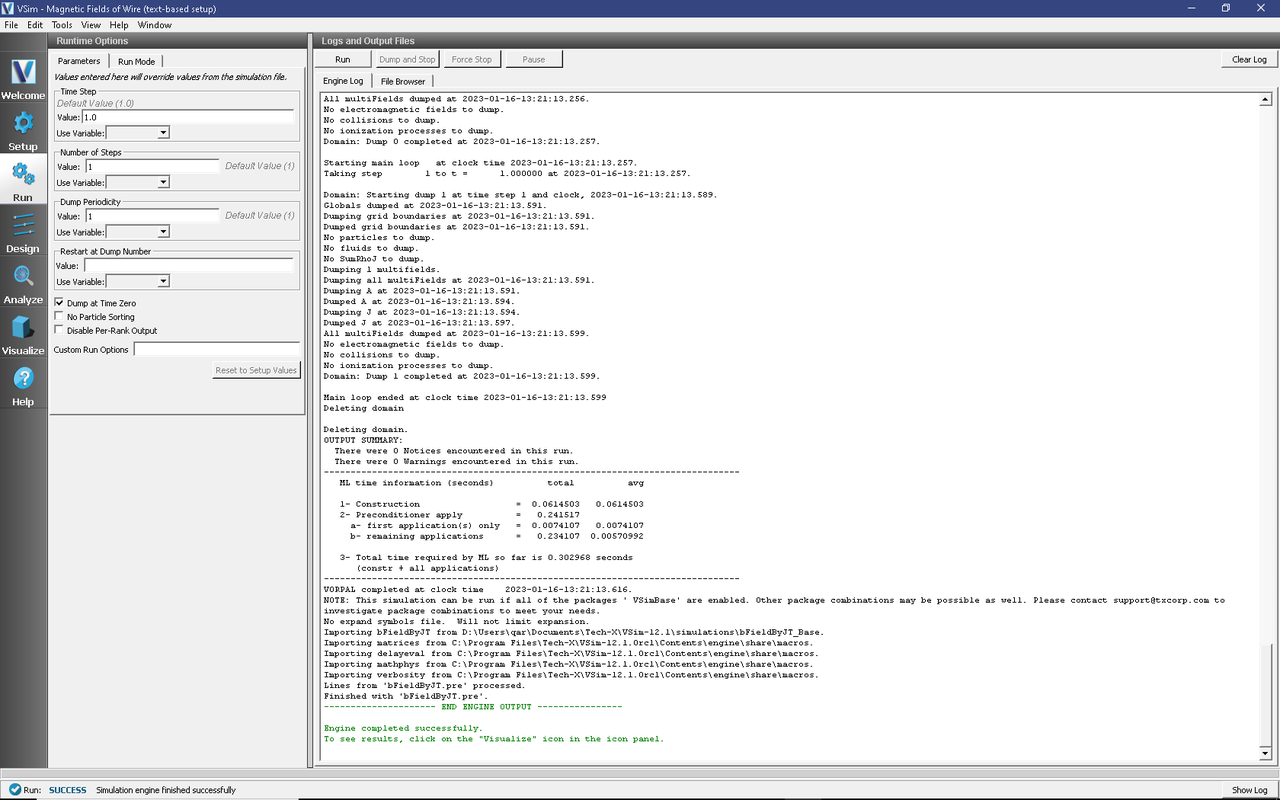The width and height of the screenshot is (1280, 800).
Task: Click the Restart at Dump Number Value field
Action: tap(189, 266)
